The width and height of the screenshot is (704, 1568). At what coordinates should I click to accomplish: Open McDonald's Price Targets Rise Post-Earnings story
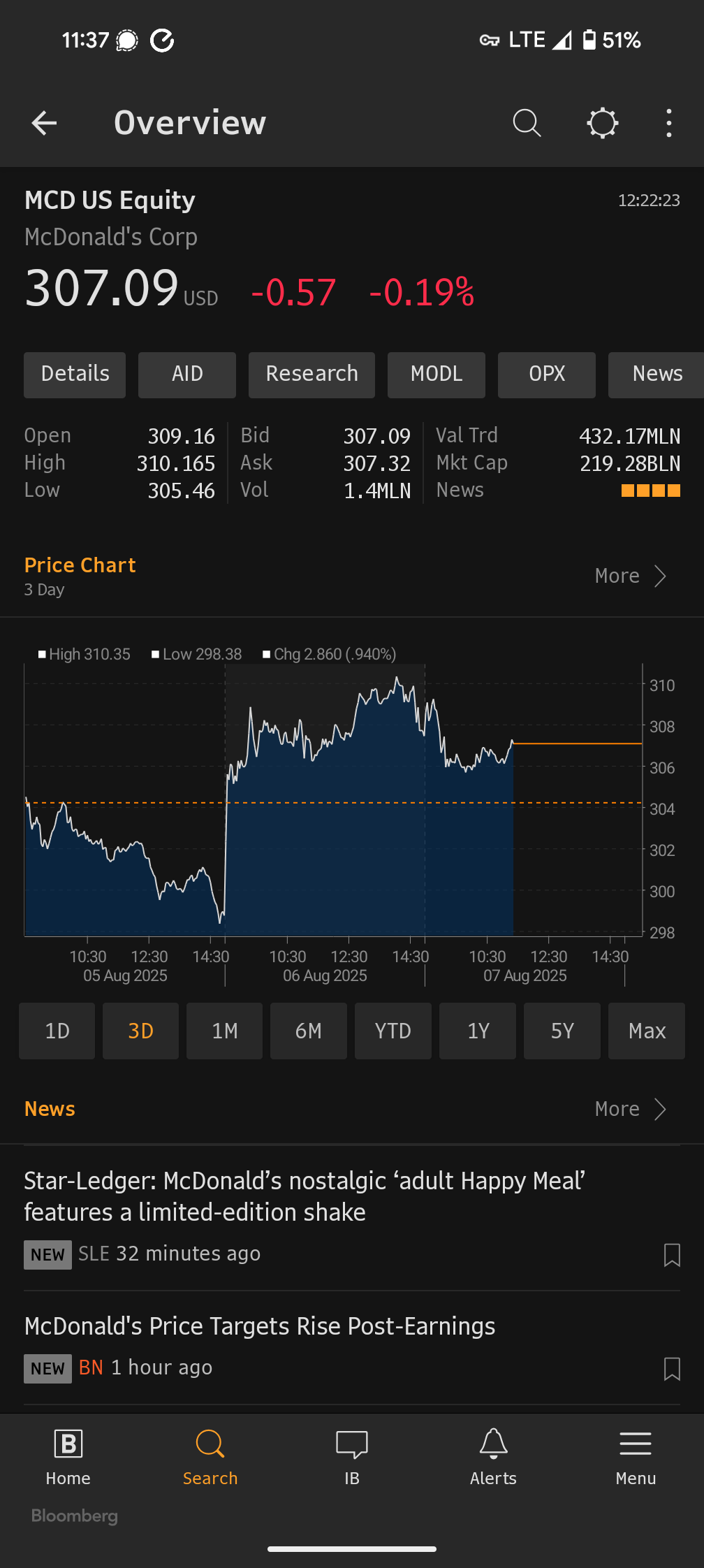tap(260, 1326)
